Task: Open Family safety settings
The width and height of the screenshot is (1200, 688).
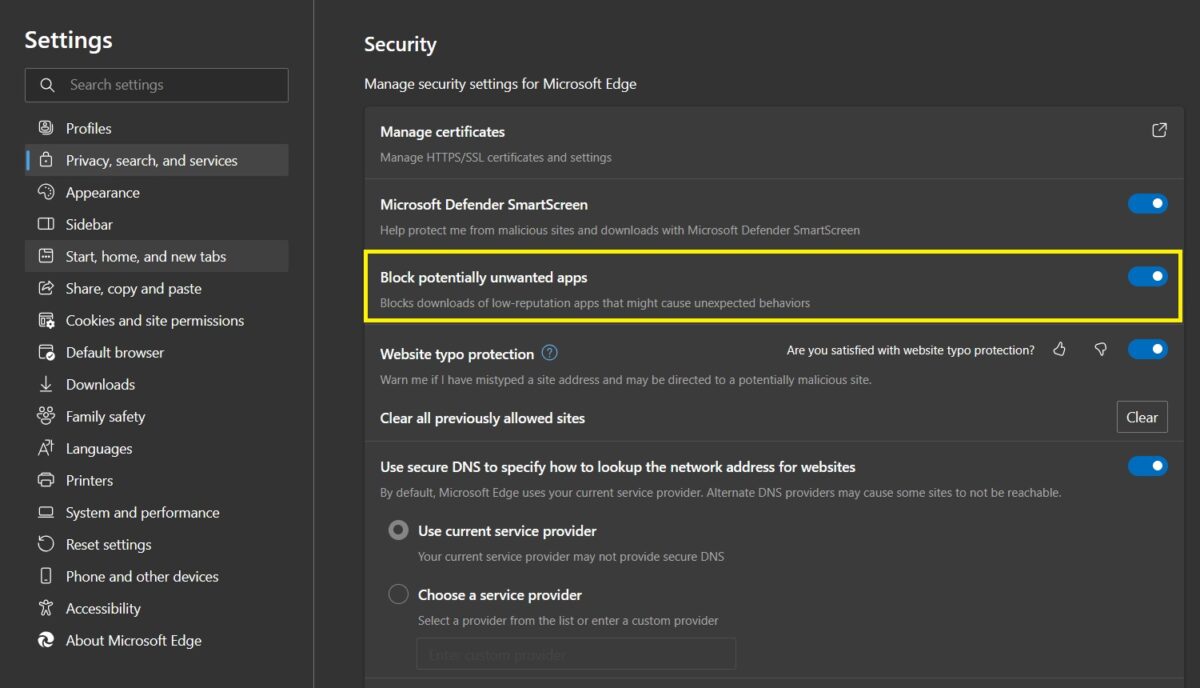Action: point(157,416)
